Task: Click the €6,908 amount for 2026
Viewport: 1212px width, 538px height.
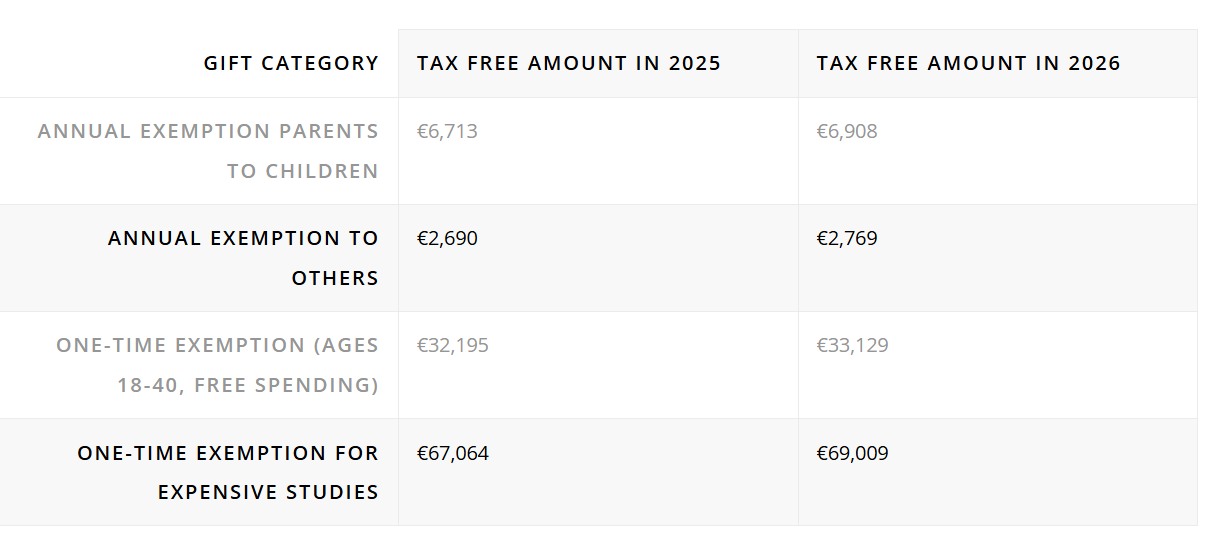Action: tap(846, 131)
